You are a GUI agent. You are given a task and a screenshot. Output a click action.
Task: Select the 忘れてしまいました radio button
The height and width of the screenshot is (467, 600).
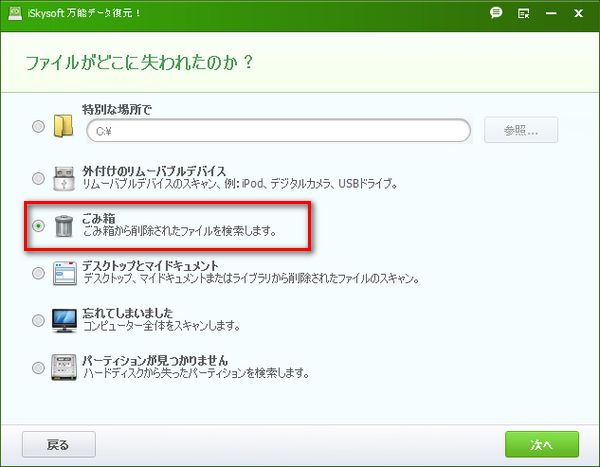pos(38,320)
